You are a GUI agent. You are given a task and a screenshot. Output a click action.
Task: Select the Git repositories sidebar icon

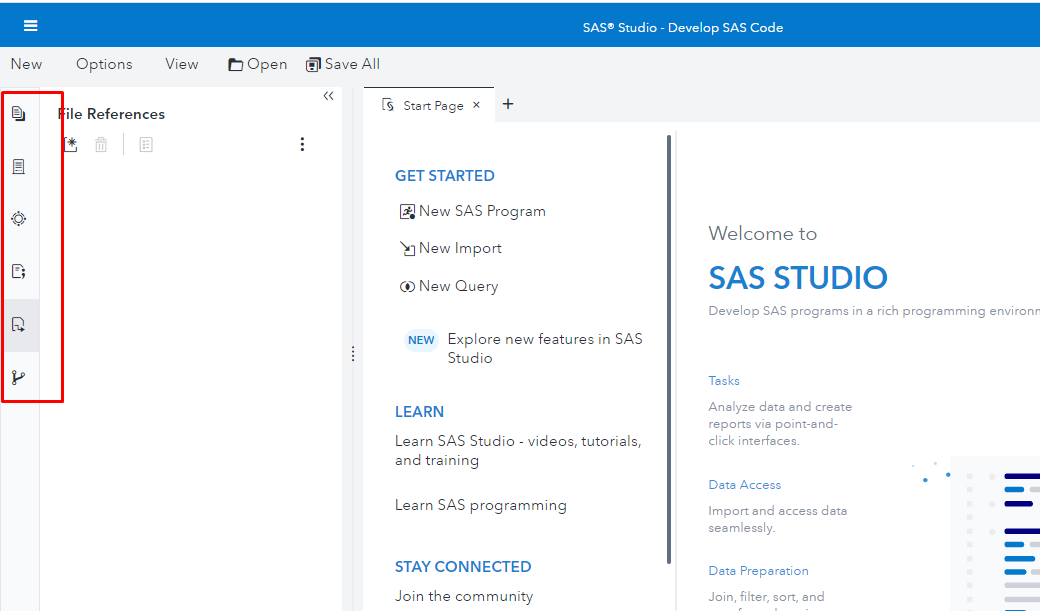(18, 377)
